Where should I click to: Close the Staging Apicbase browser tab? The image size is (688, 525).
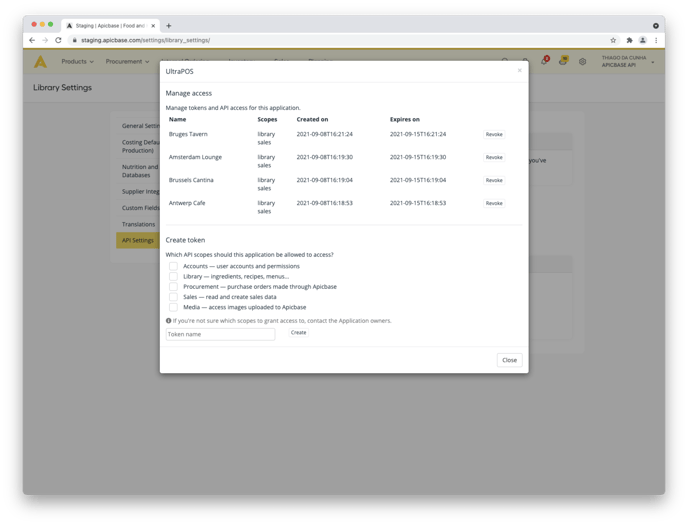pos(153,25)
